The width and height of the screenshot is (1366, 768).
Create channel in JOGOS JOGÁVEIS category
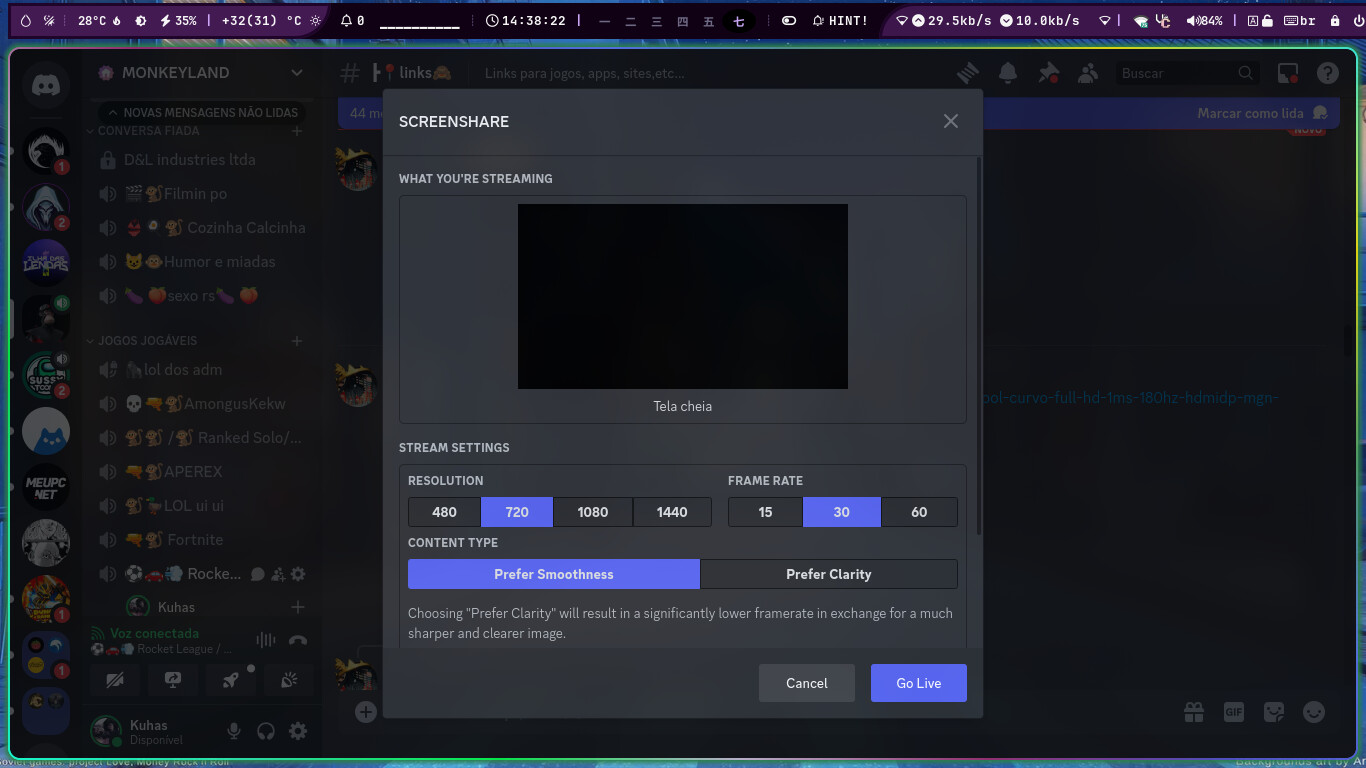point(297,341)
